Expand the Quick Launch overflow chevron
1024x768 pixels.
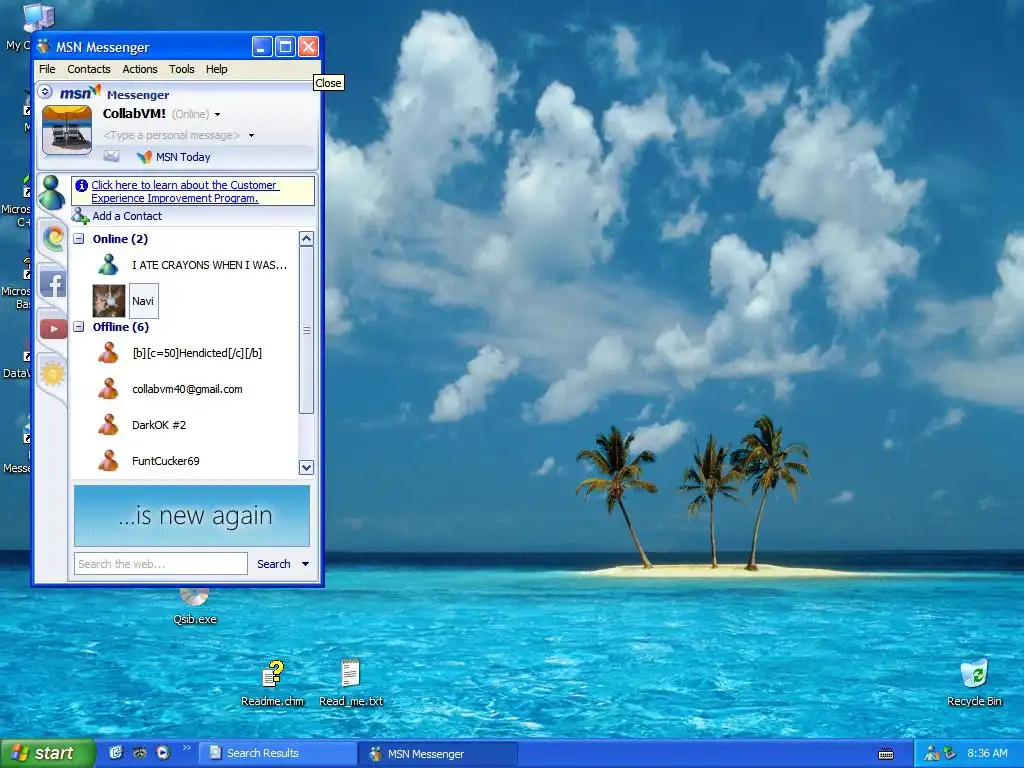pyautogui.click(x=187, y=748)
